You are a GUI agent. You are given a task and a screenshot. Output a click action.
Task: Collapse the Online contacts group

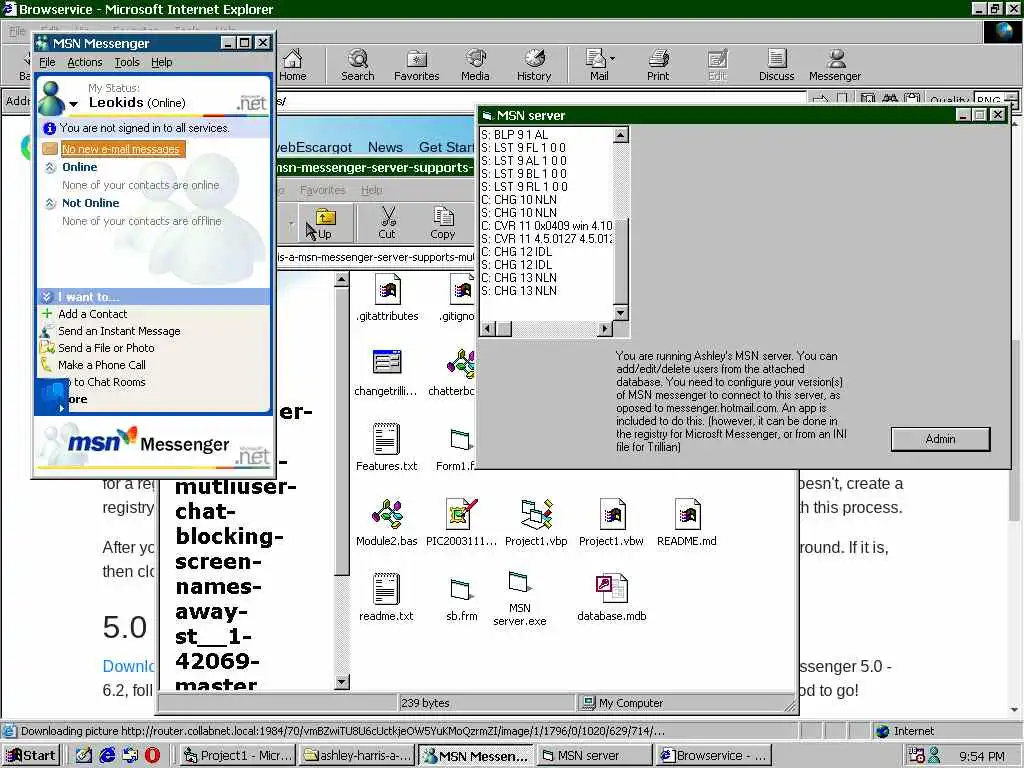click(50, 168)
